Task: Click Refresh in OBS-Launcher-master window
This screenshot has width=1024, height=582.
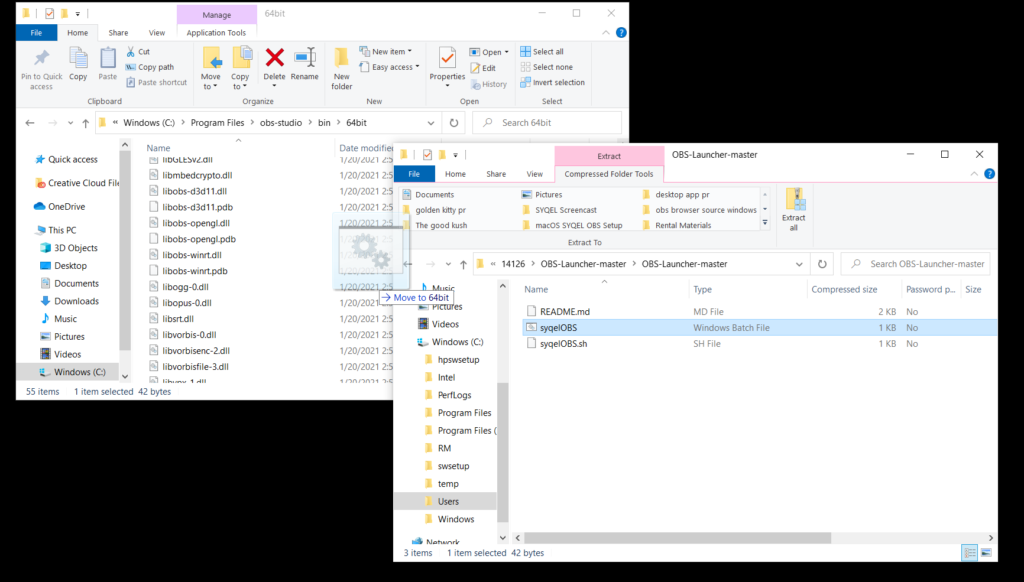Action: tap(822, 264)
